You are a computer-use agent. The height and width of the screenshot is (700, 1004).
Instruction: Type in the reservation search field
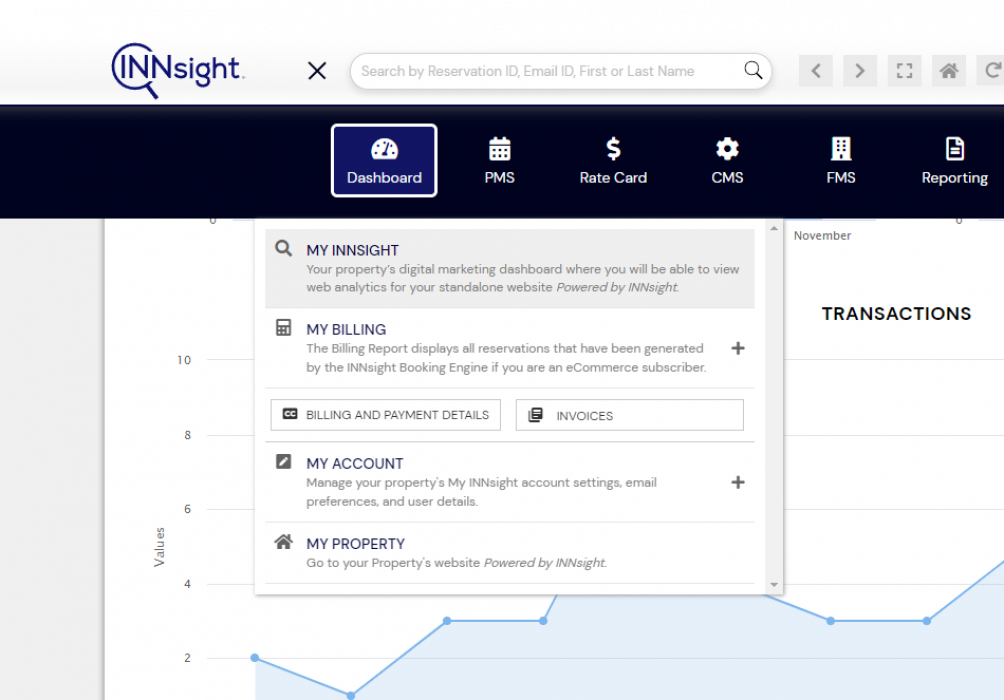pyautogui.click(x=545, y=71)
